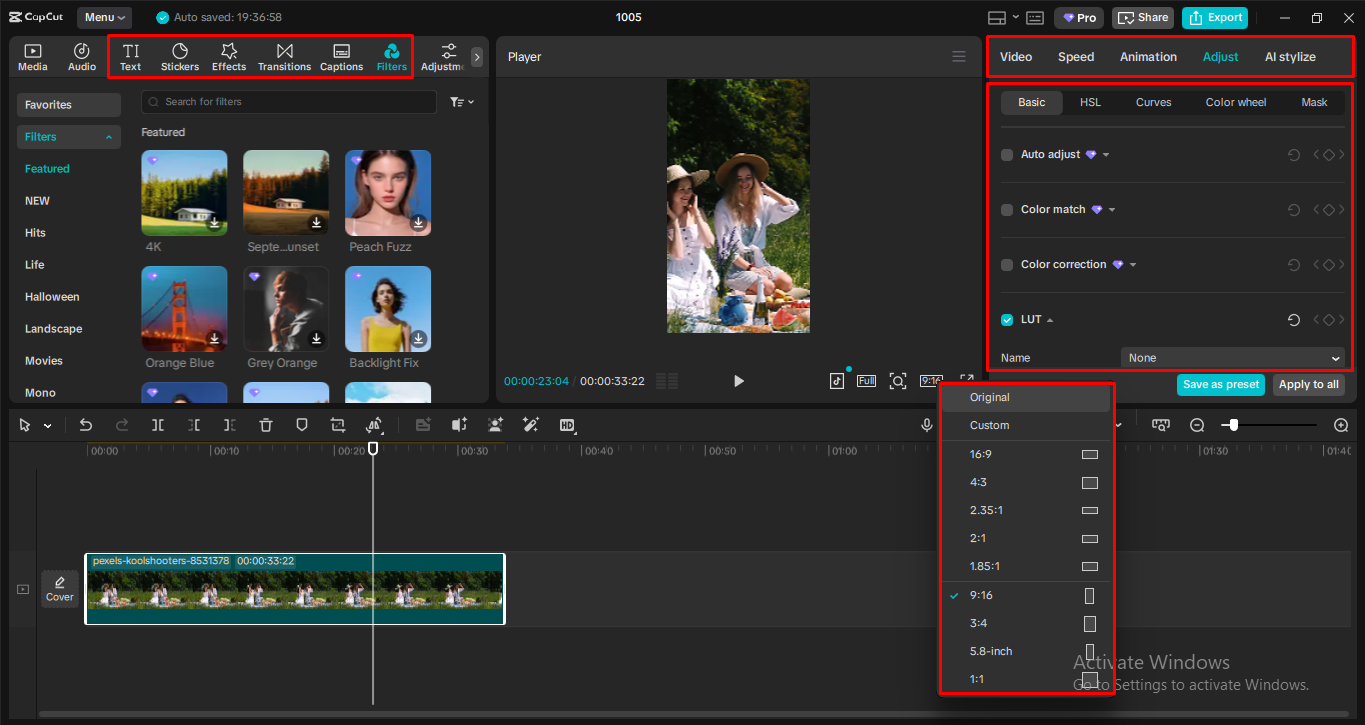Image resolution: width=1365 pixels, height=725 pixels.
Task: Click the voiceover microphone icon above the timeline
Action: tap(927, 424)
